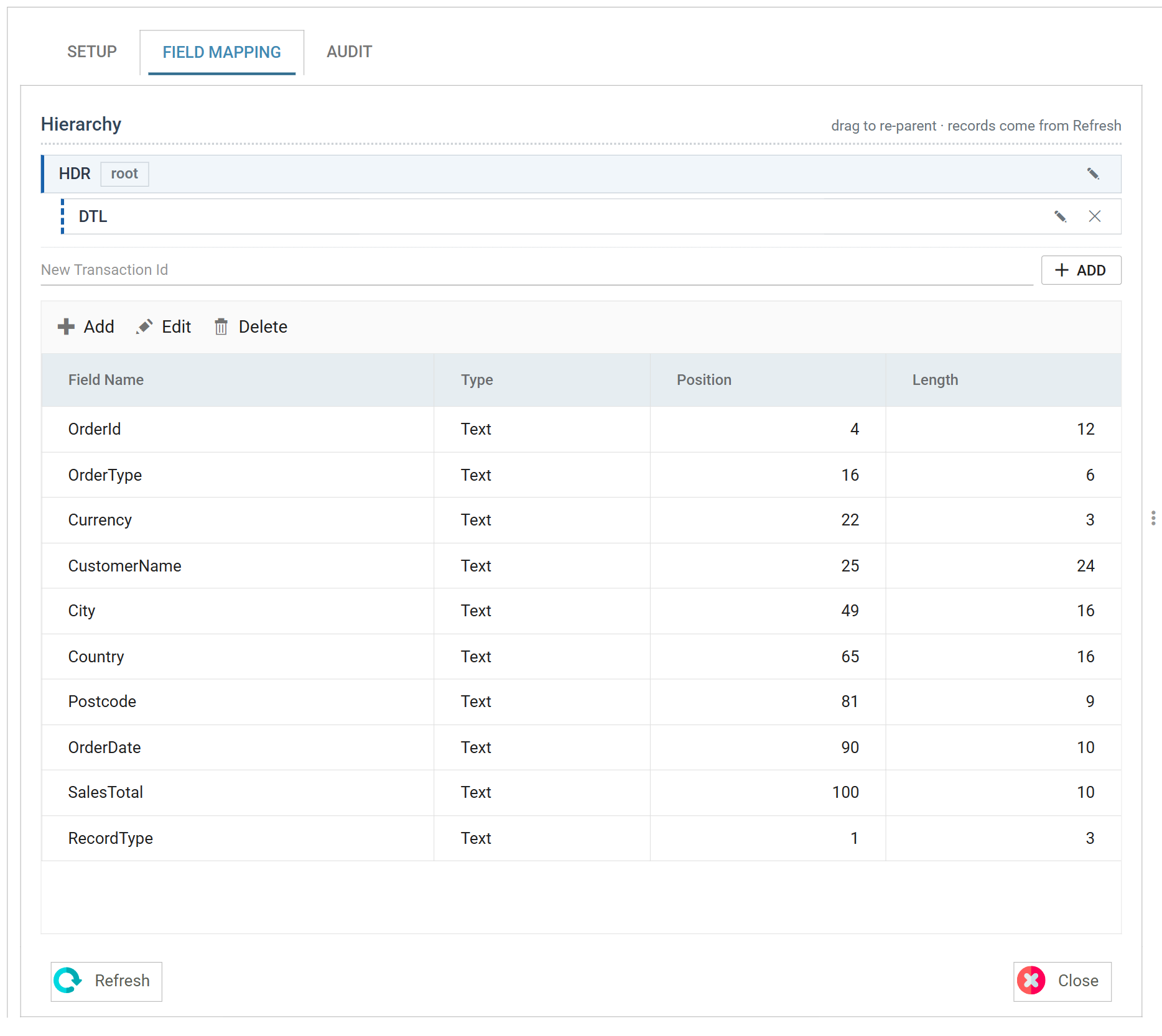Switch to the SETUP tab
This screenshot has width=1162, height=1036.
(x=92, y=52)
